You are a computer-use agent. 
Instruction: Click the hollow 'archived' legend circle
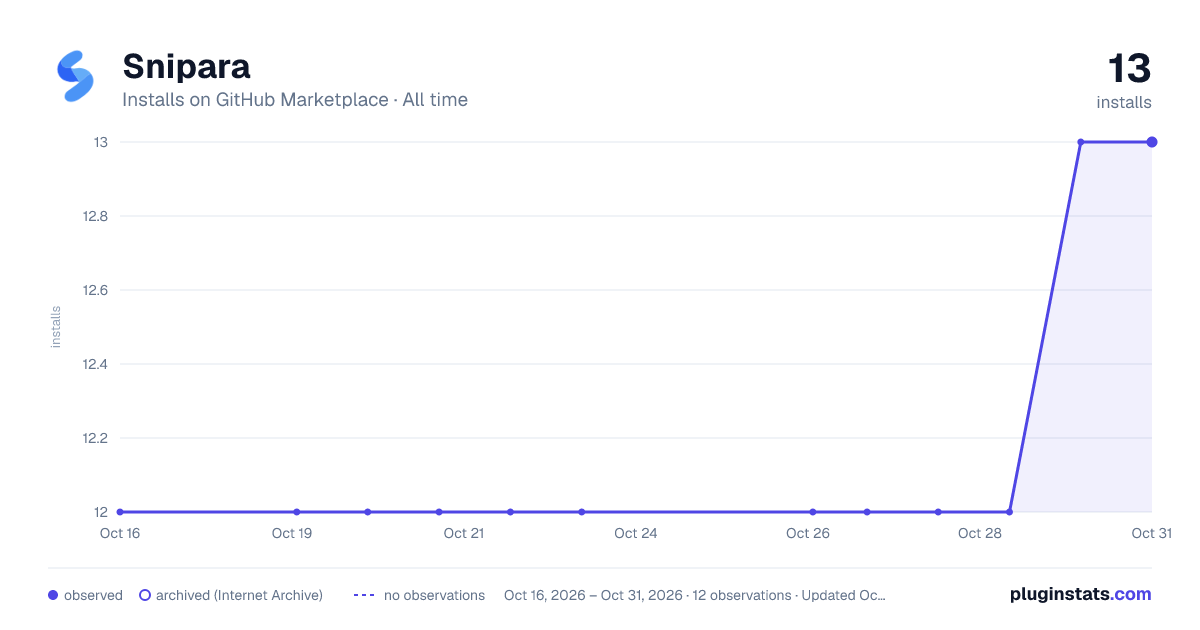(x=145, y=595)
